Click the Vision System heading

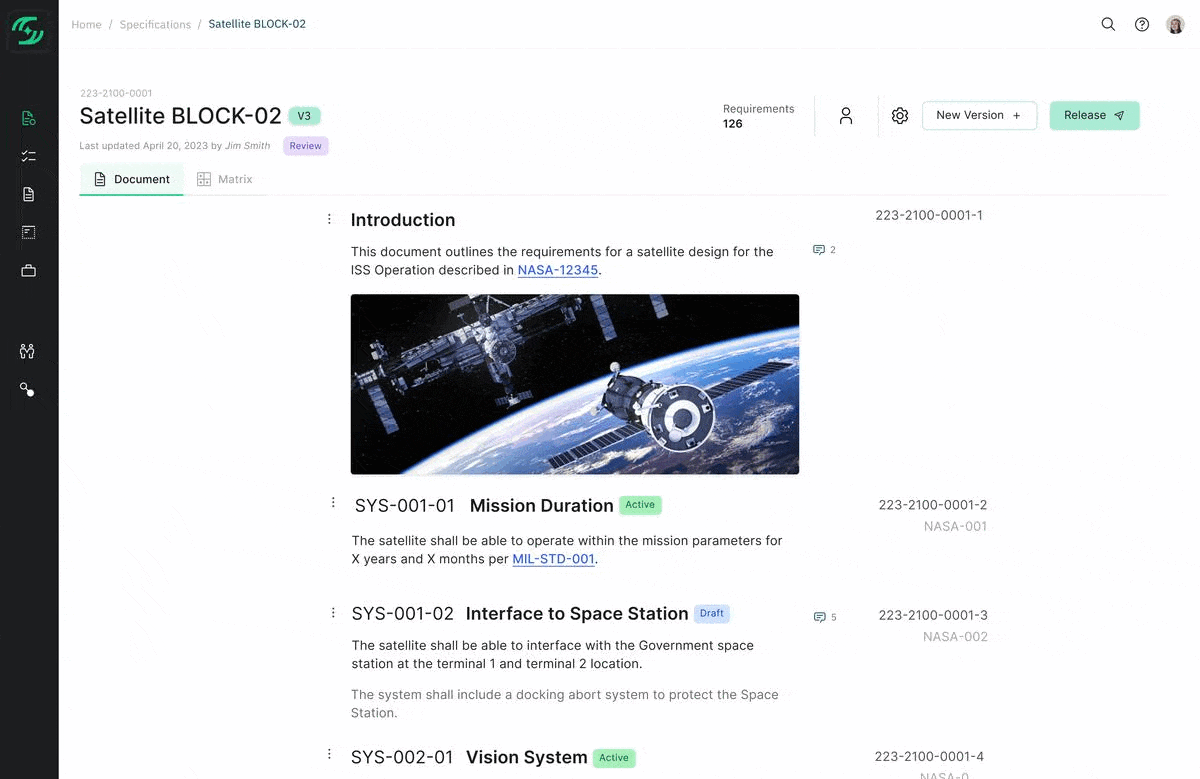point(526,757)
